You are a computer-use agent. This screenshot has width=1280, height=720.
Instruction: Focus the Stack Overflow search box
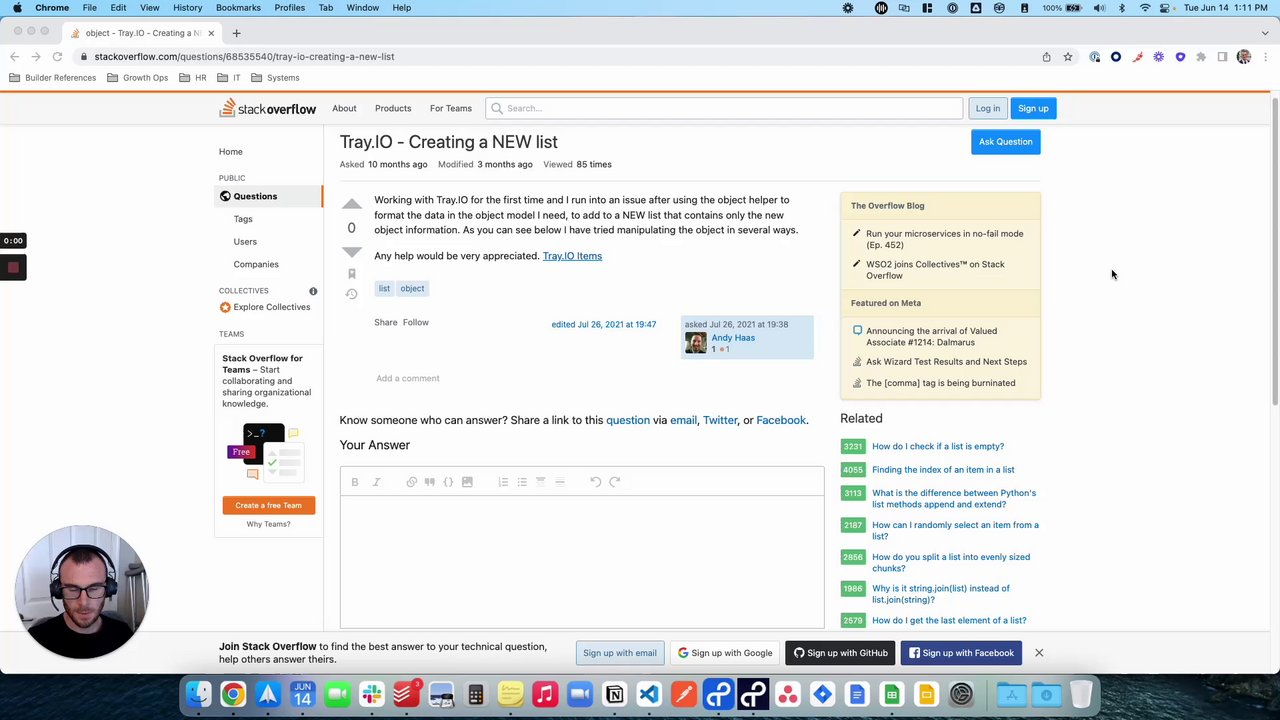[x=724, y=108]
